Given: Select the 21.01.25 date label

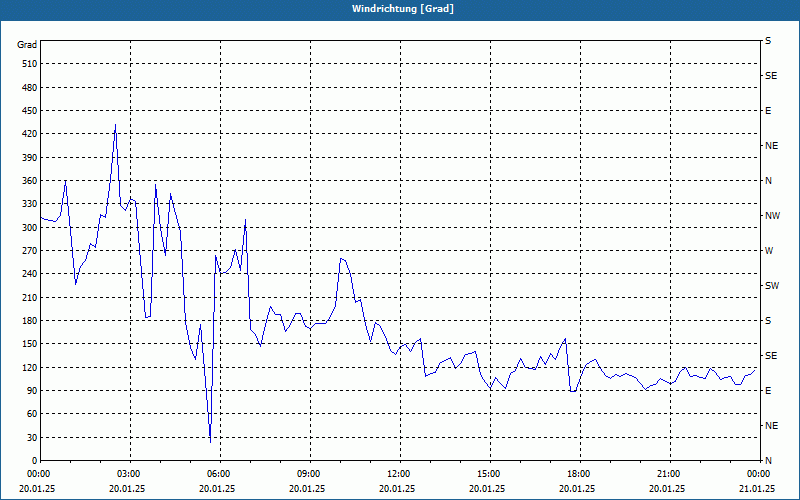Looking at the screenshot, I should pyautogui.click(x=757, y=489).
